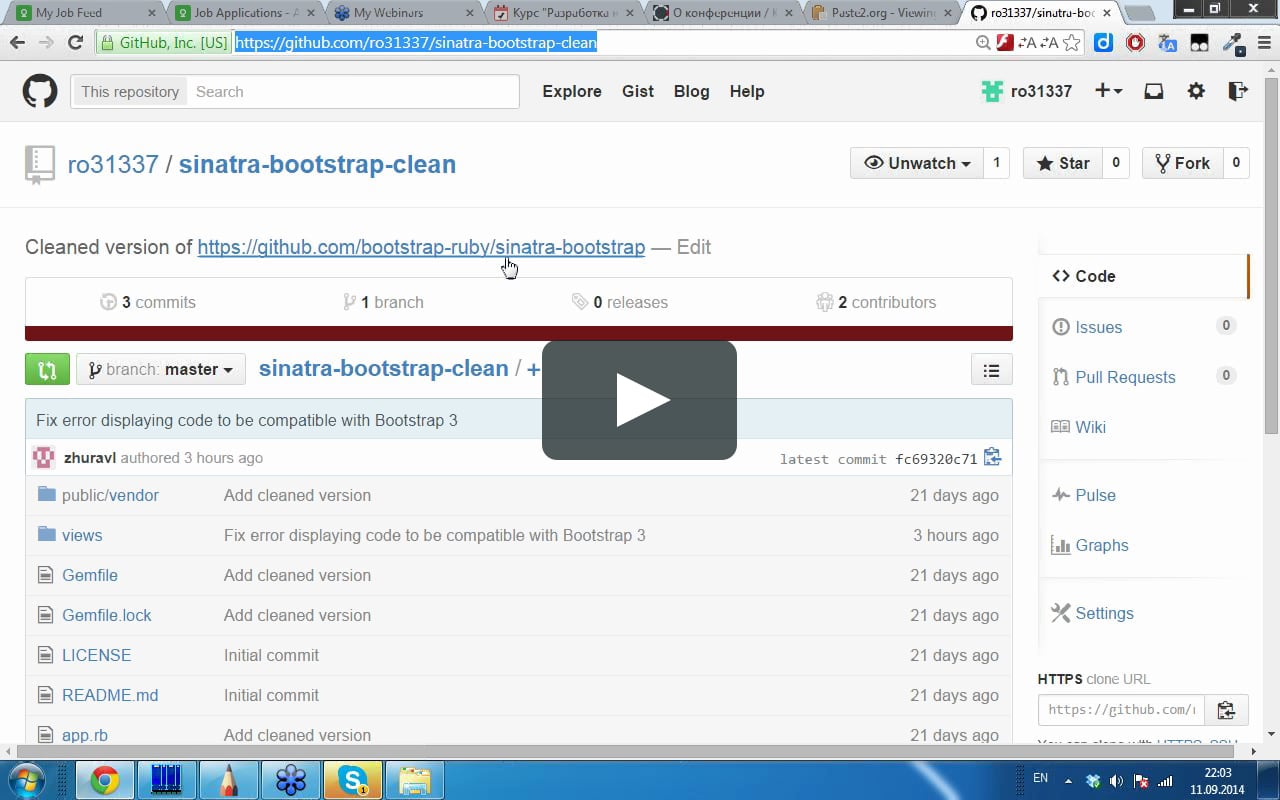The width and height of the screenshot is (1280, 800).
Task: Open the README.md file
Action: pyautogui.click(x=110, y=695)
